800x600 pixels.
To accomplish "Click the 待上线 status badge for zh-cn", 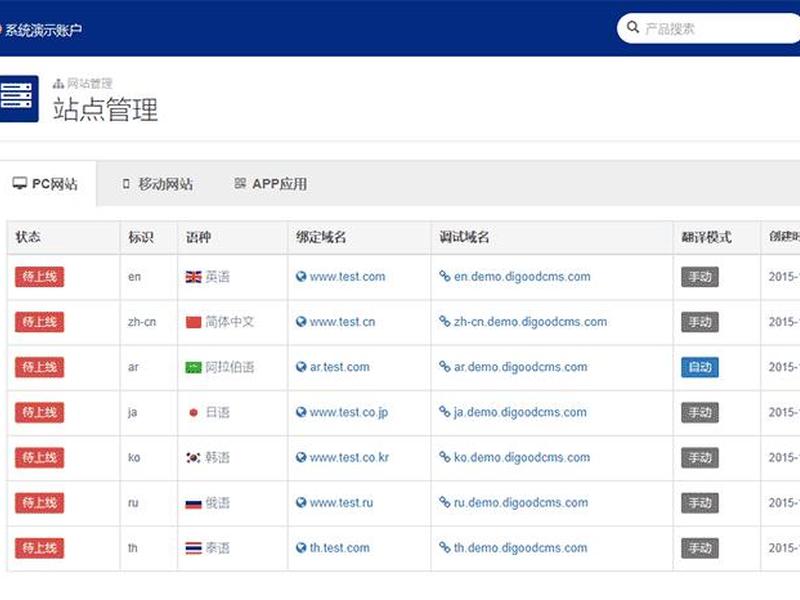I will pos(39,322).
